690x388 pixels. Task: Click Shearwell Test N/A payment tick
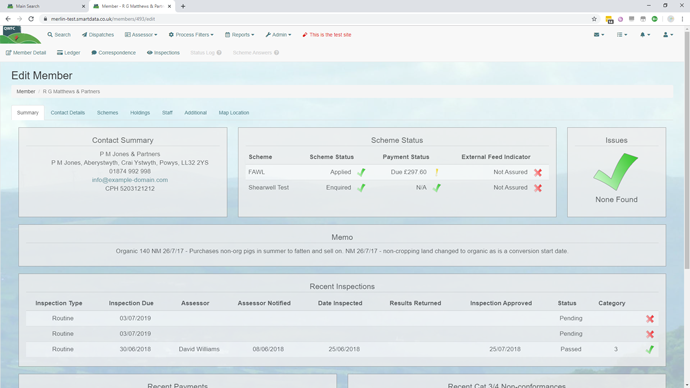437,188
